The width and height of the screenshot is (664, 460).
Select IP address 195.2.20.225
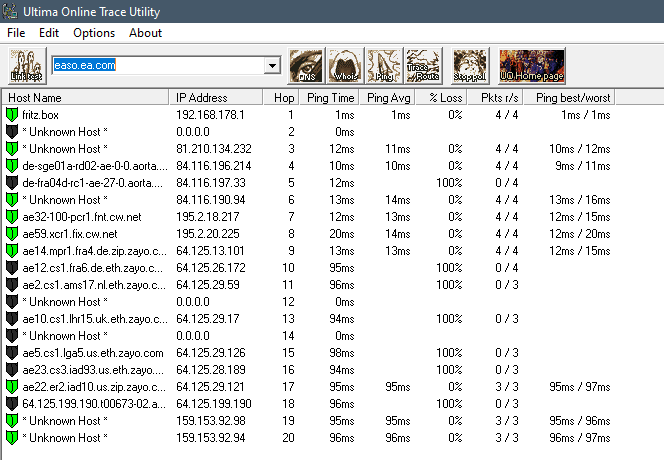click(208, 234)
